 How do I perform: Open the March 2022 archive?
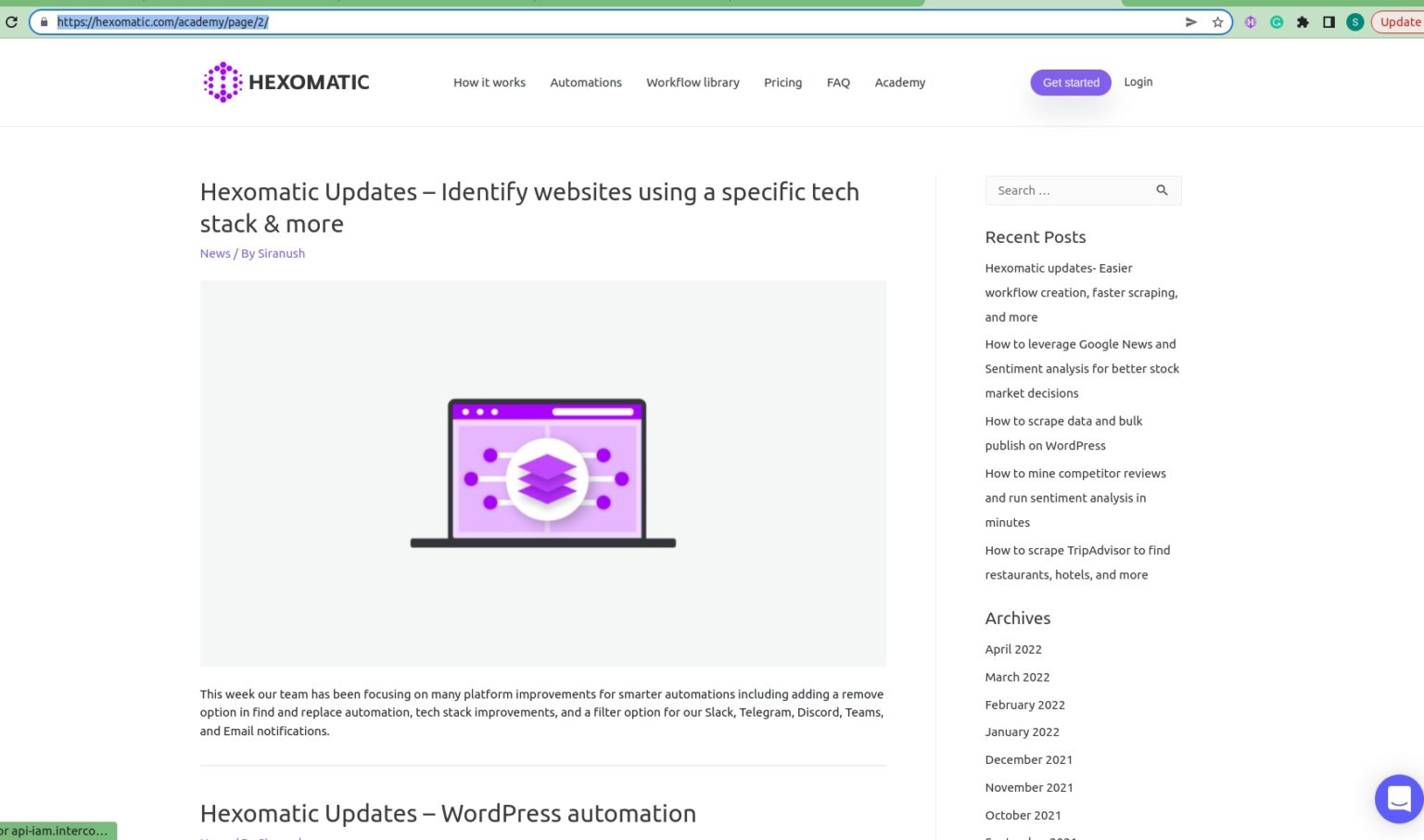tap(1017, 677)
